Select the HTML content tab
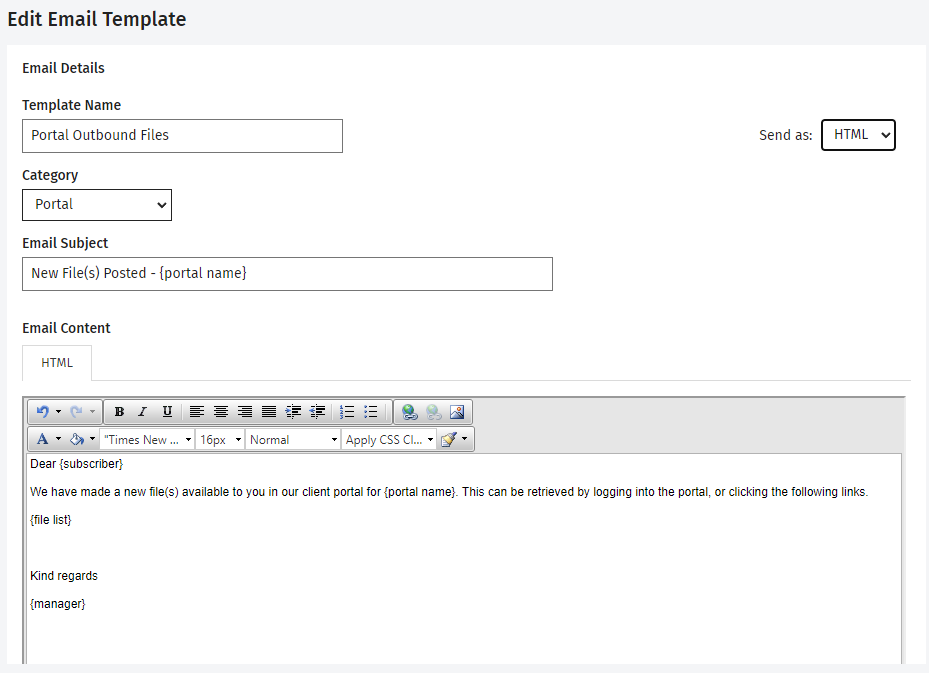The height and width of the screenshot is (673, 929). point(57,363)
